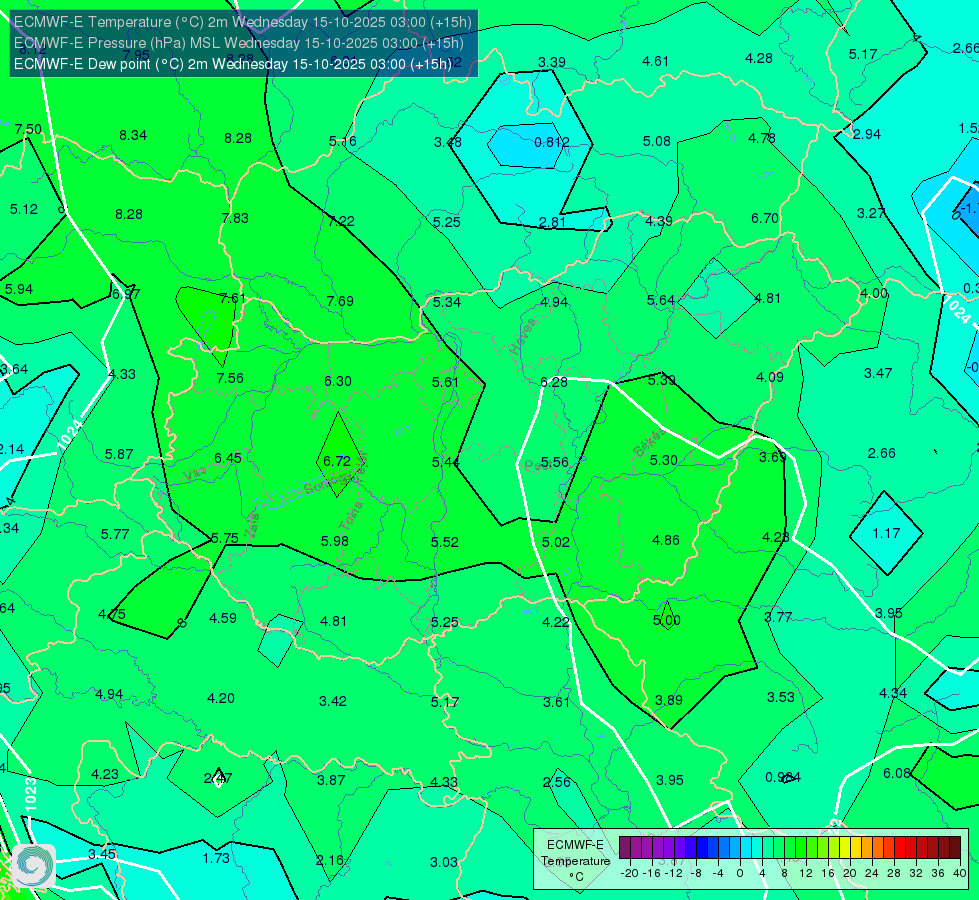The image size is (979, 900).
Task: Click the 2.47 temperature value
Action: coord(218,778)
